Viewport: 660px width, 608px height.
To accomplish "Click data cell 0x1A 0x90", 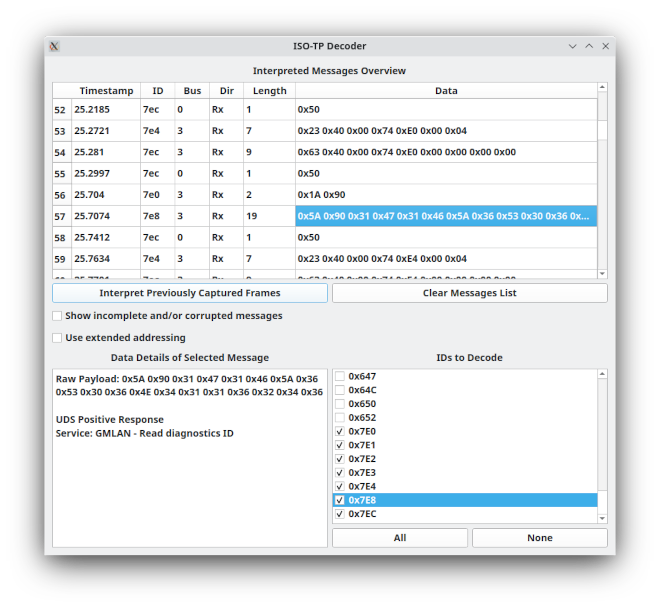I will click(446, 195).
